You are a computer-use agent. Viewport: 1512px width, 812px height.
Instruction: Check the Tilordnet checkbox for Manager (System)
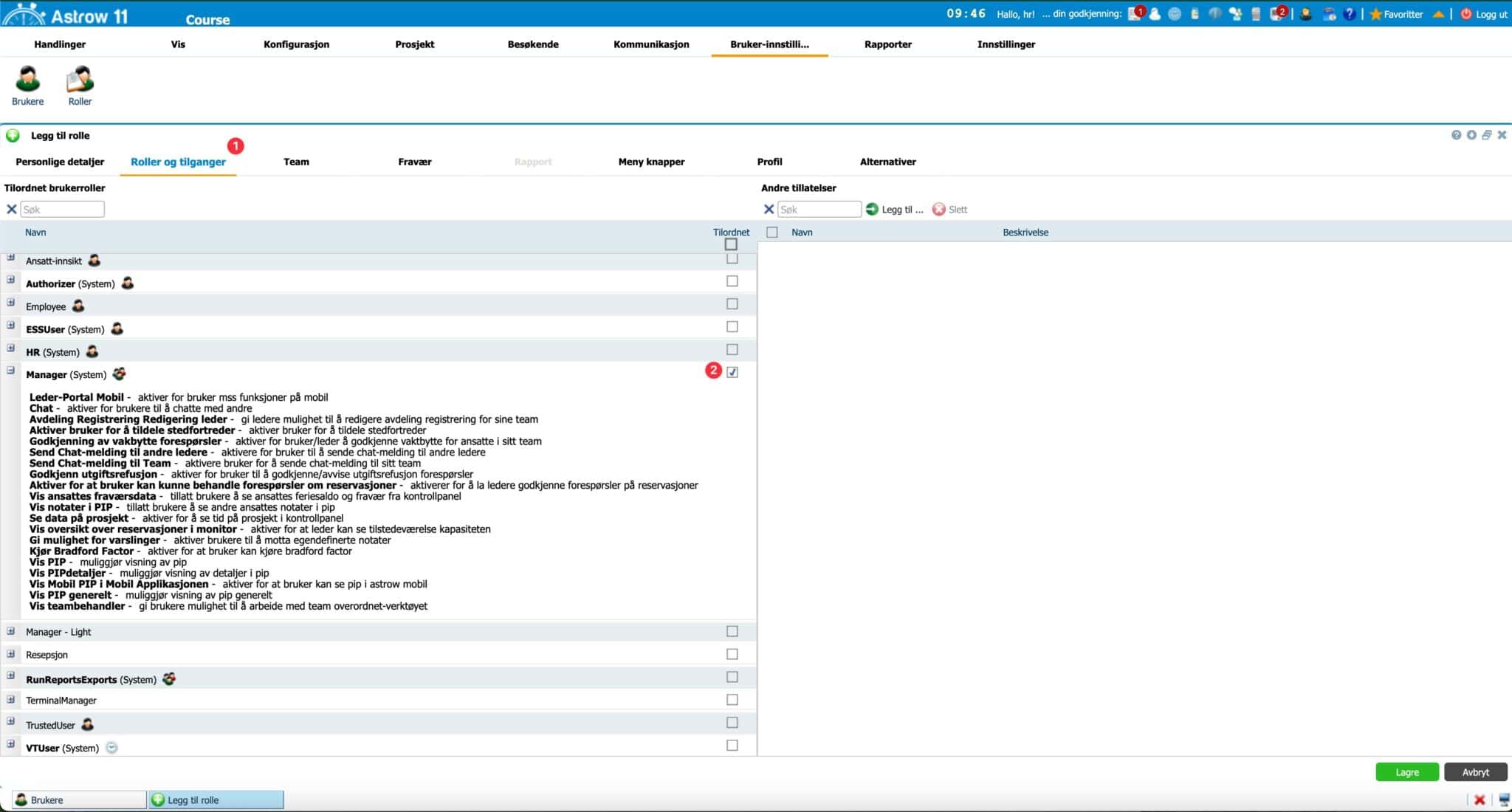[732, 373]
